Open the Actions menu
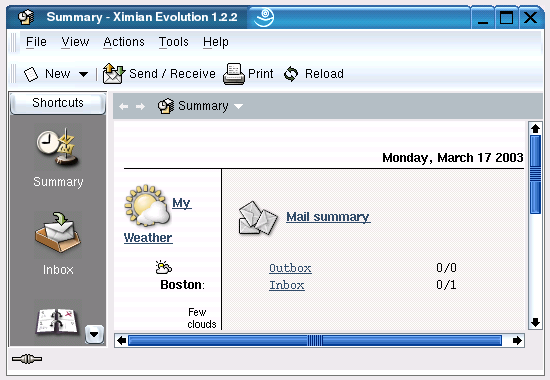550x380 pixels. [x=124, y=42]
